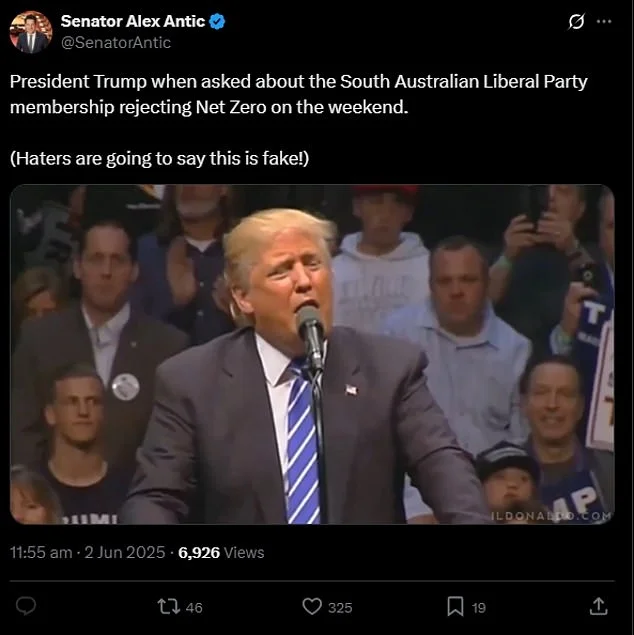
Task: Select the tweet text about Net Zero
Action: click(x=298, y=94)
